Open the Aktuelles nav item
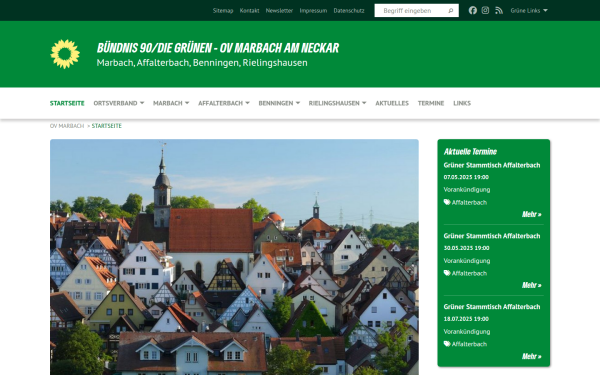600x375 pixels. [x=392, y=103]
